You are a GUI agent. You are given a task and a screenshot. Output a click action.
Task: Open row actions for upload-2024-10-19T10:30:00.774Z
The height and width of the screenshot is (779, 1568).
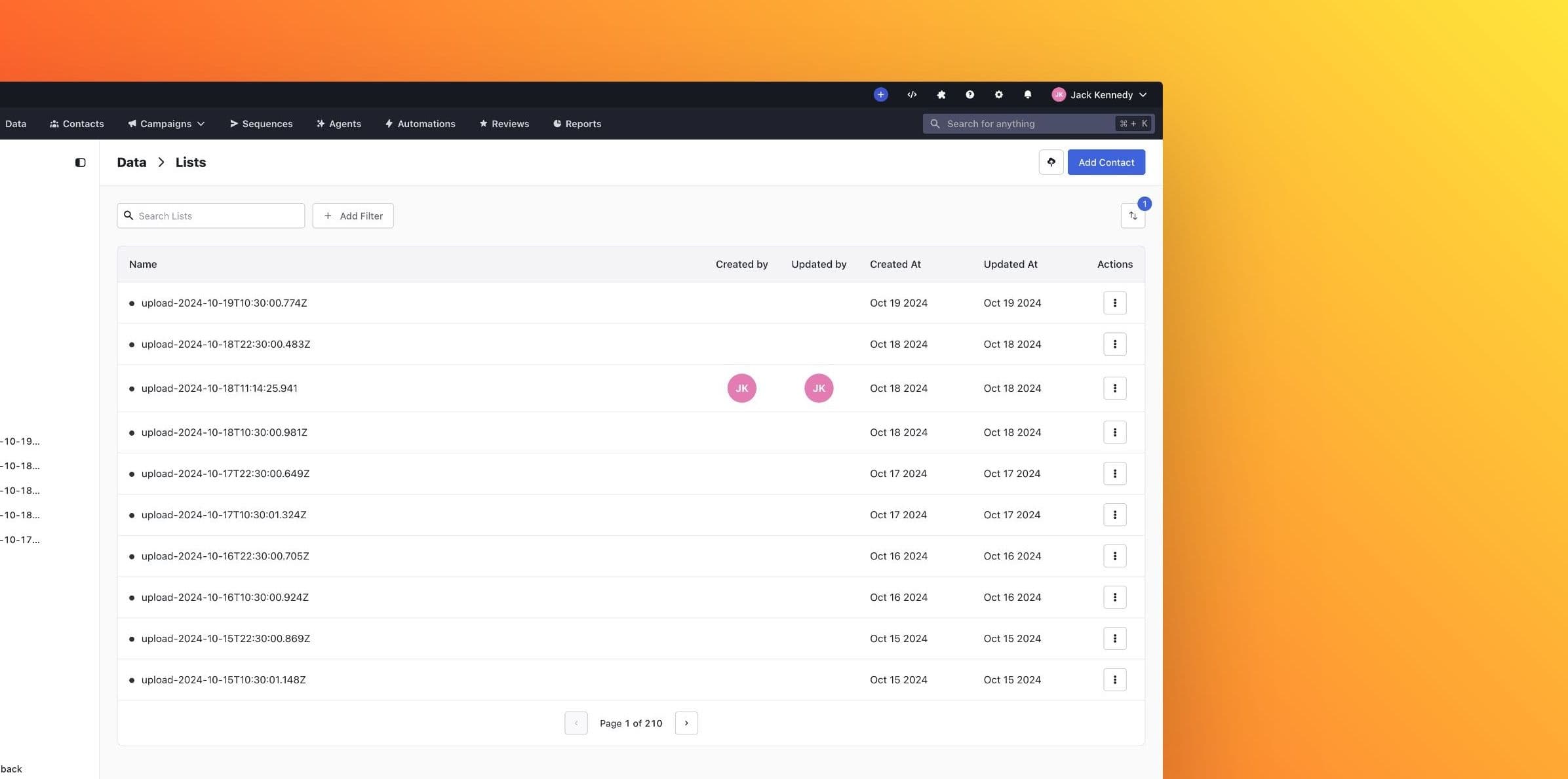coord(1114,303)
